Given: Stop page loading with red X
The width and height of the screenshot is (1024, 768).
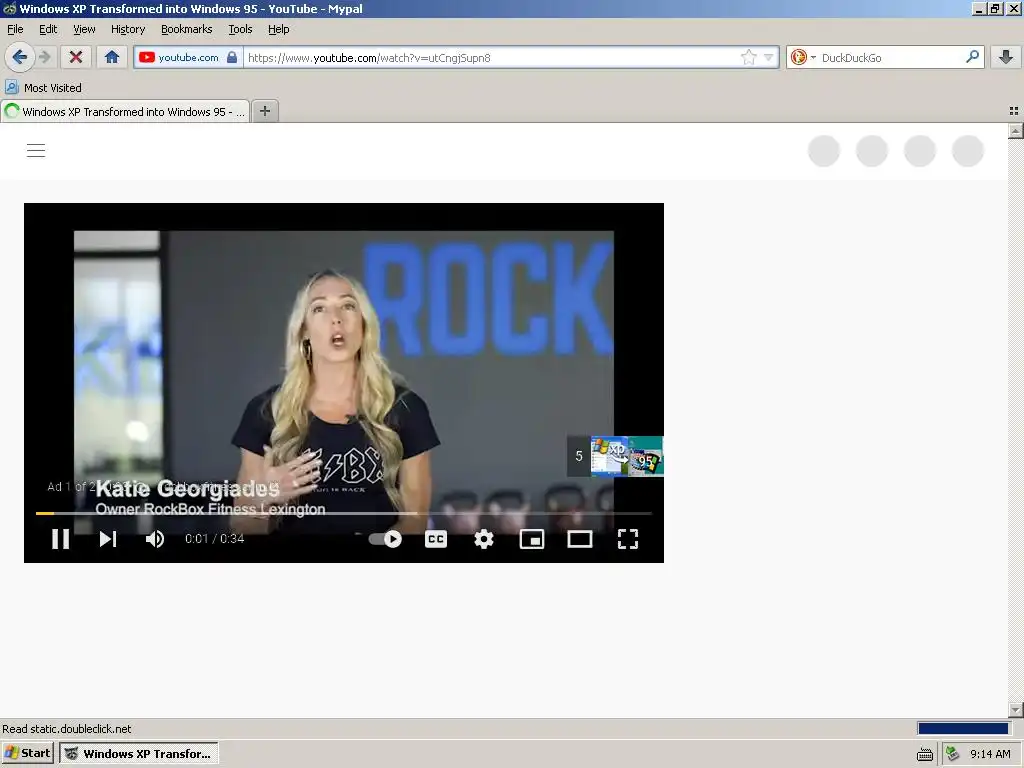Looking at the screenshot, I should (76, 57).
